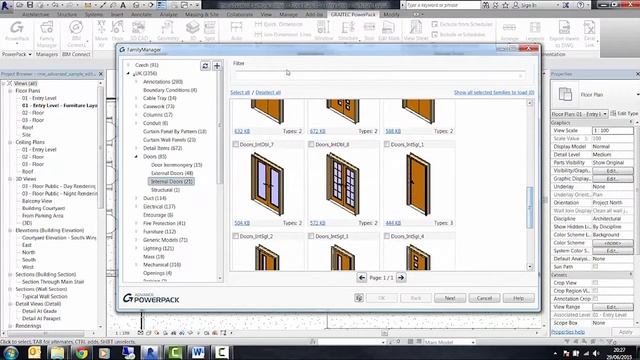
Task: Click the View Sheet ribbon icon
Action: click(416, 31)
